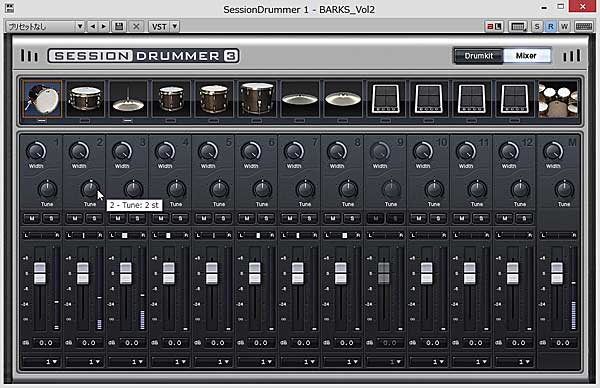The width and height of the screenshot is (600, 388).
Task: Select the empty pad icon in slot 11
Action: [471, 99]
